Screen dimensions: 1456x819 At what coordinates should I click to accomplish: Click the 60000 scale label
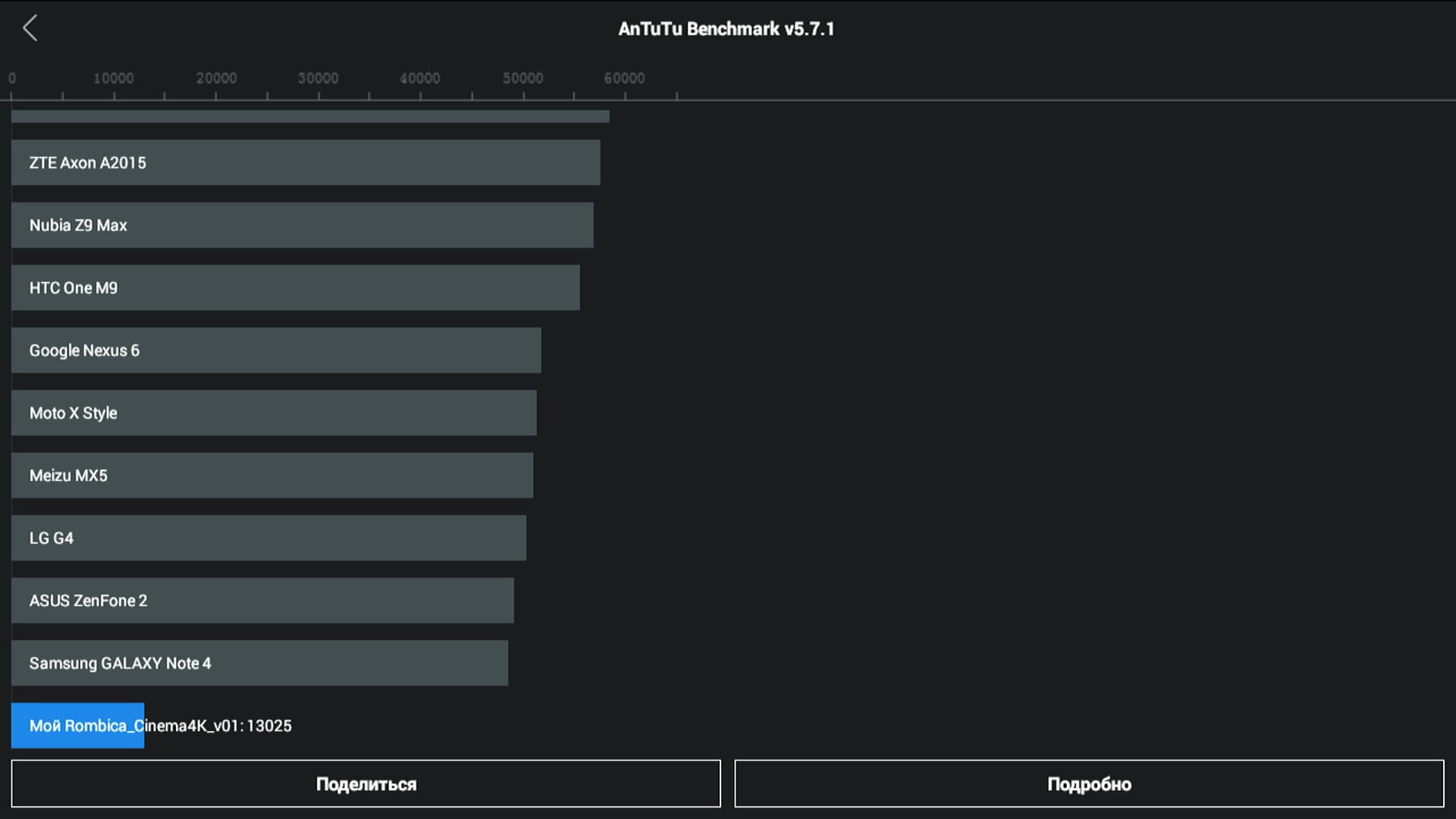[x=624, y=78]
